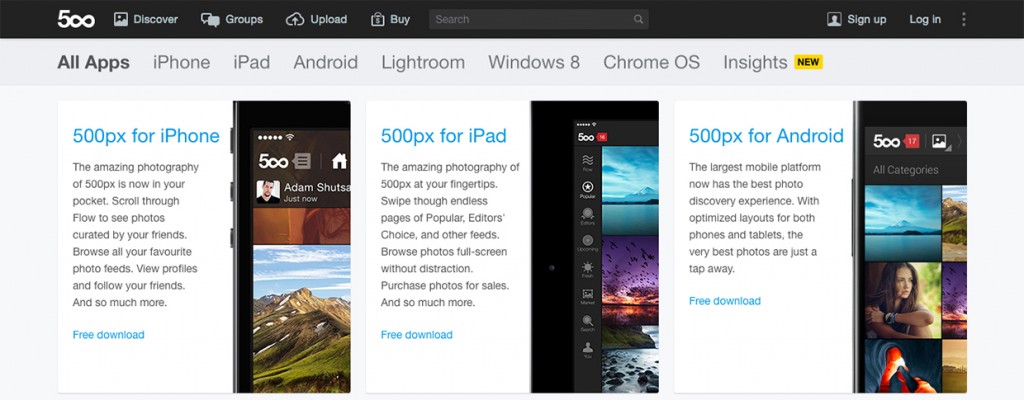Click Free download under iPad card
Image resolution: width=1024 pixels, height=400 pixels.
point(417,335)
